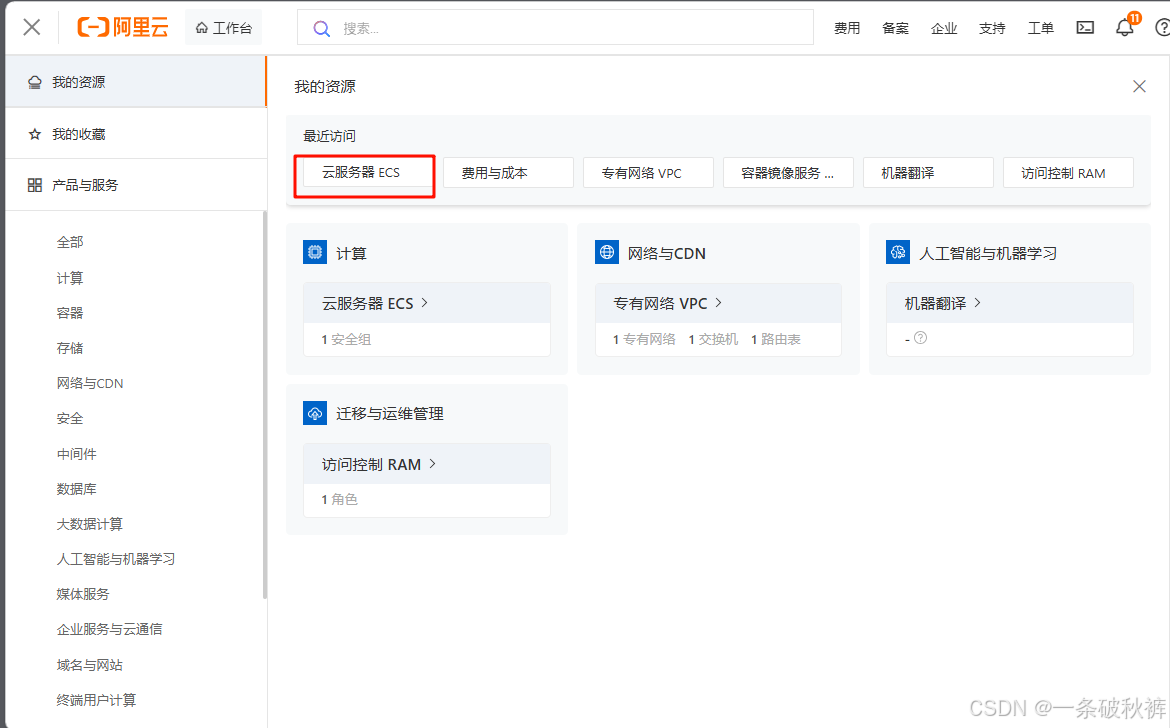
Task: Expand 云服务器 ECS card chevron
Action: click(x=425, y=303)
